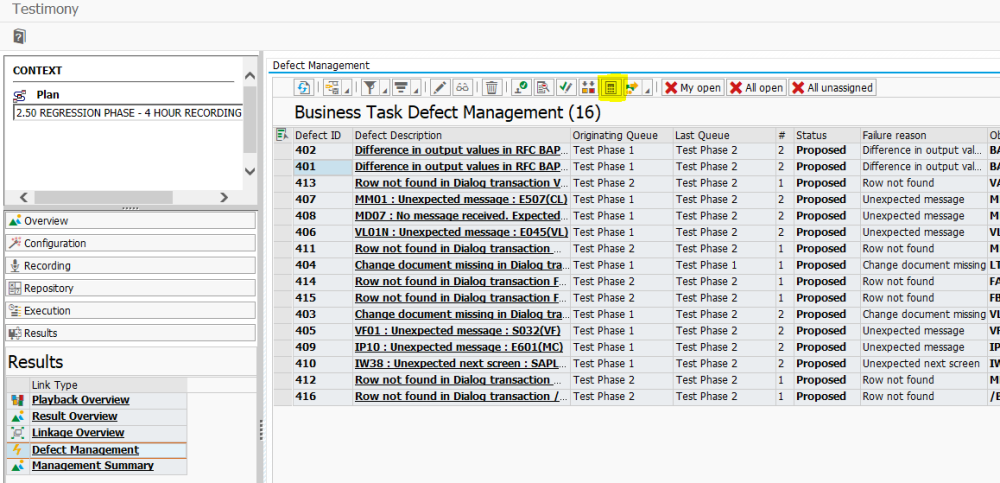Screen dimensions: 1000x483
Task: Click the select-all icon at table header corner
Action: tap(281, 135)
